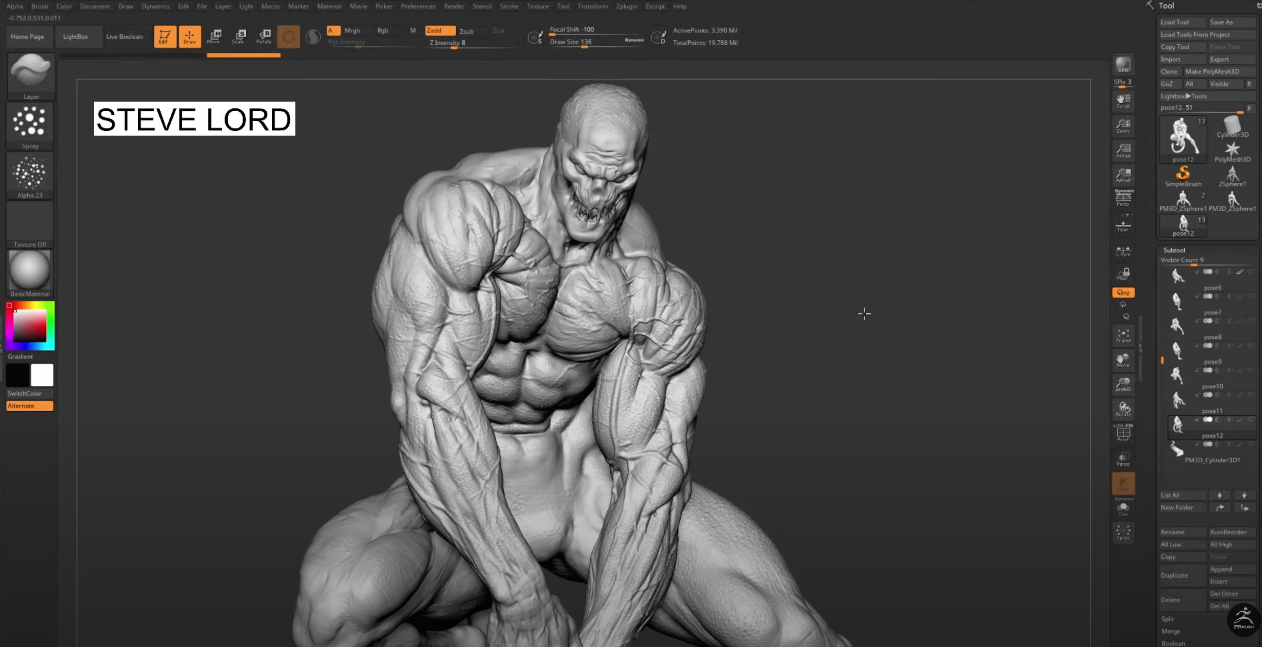The width and height of the screenshot is (1262, 647).
Task: Select the Zoom navigation icon
Action: click(1123, 124)
